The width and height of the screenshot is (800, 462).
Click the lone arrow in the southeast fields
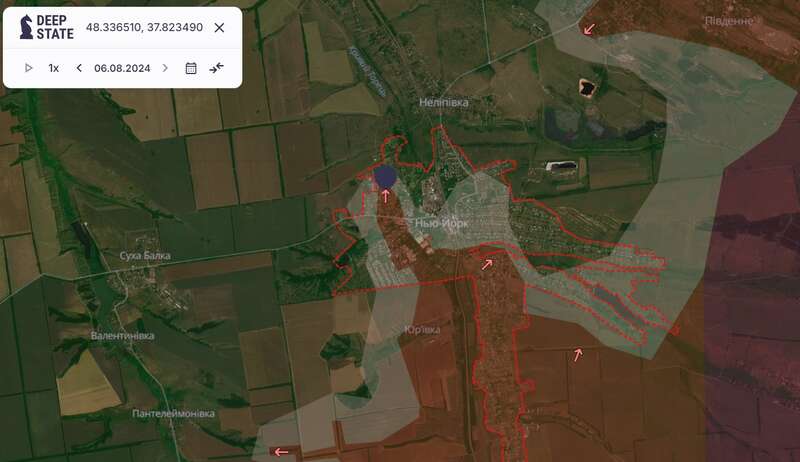click(578, 353)
